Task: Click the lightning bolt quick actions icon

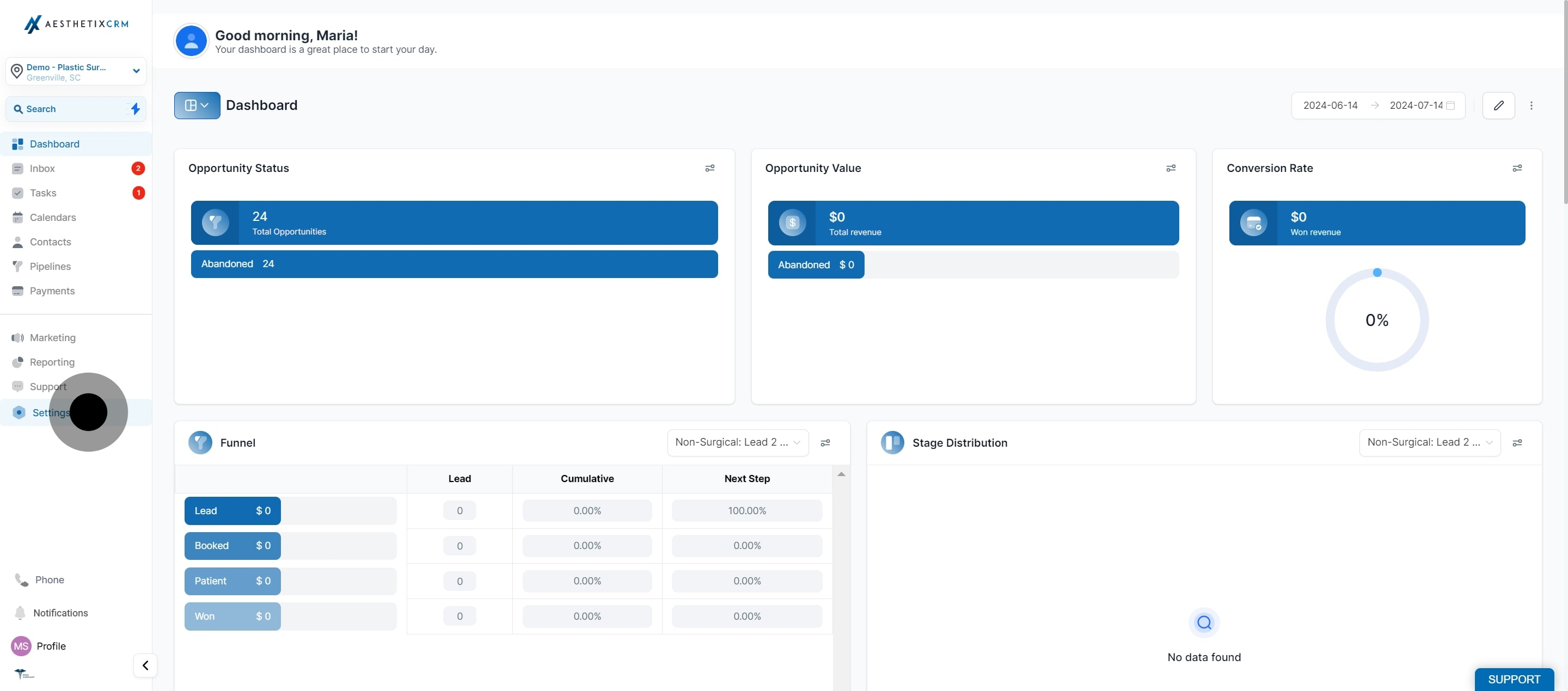Action: 135,109
